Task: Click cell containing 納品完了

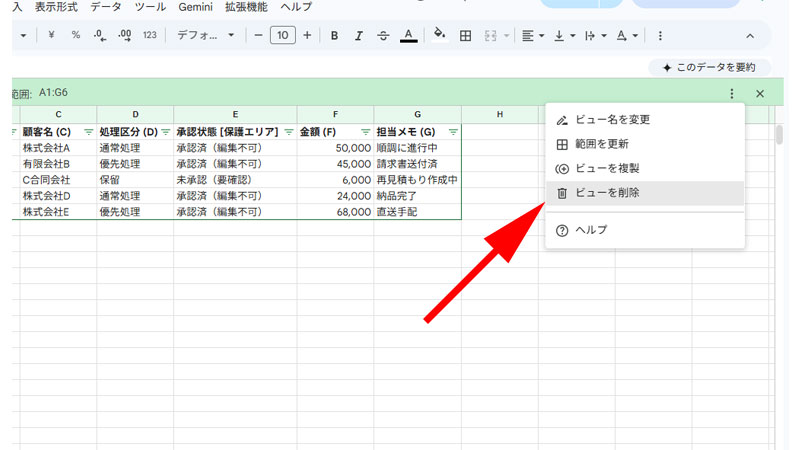Action: pyautogui.click(x=417, y=196)
